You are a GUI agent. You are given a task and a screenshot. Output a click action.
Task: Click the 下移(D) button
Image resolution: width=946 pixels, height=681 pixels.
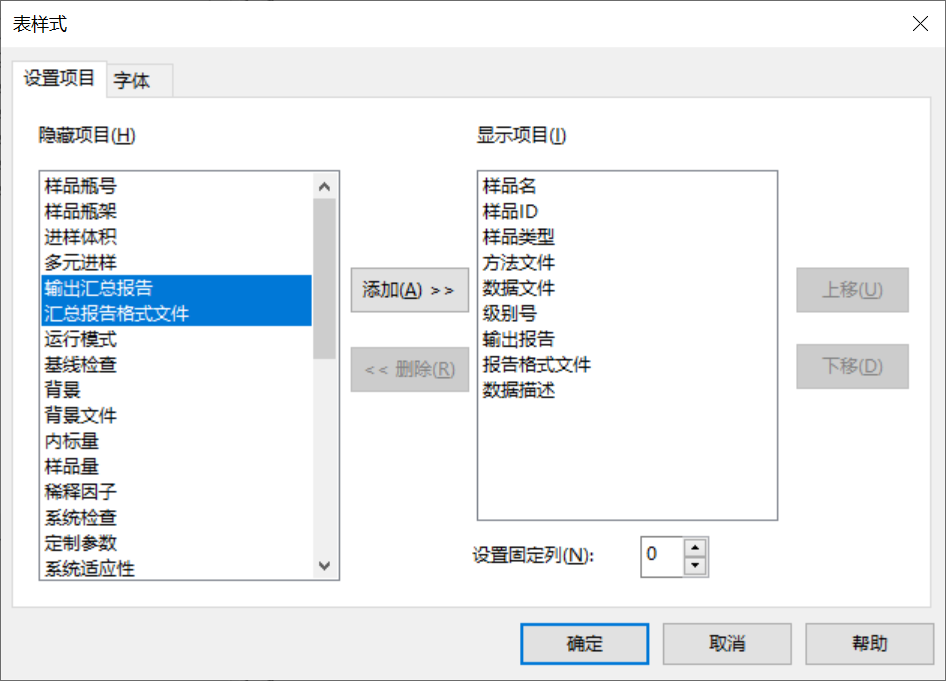point(852,366)
